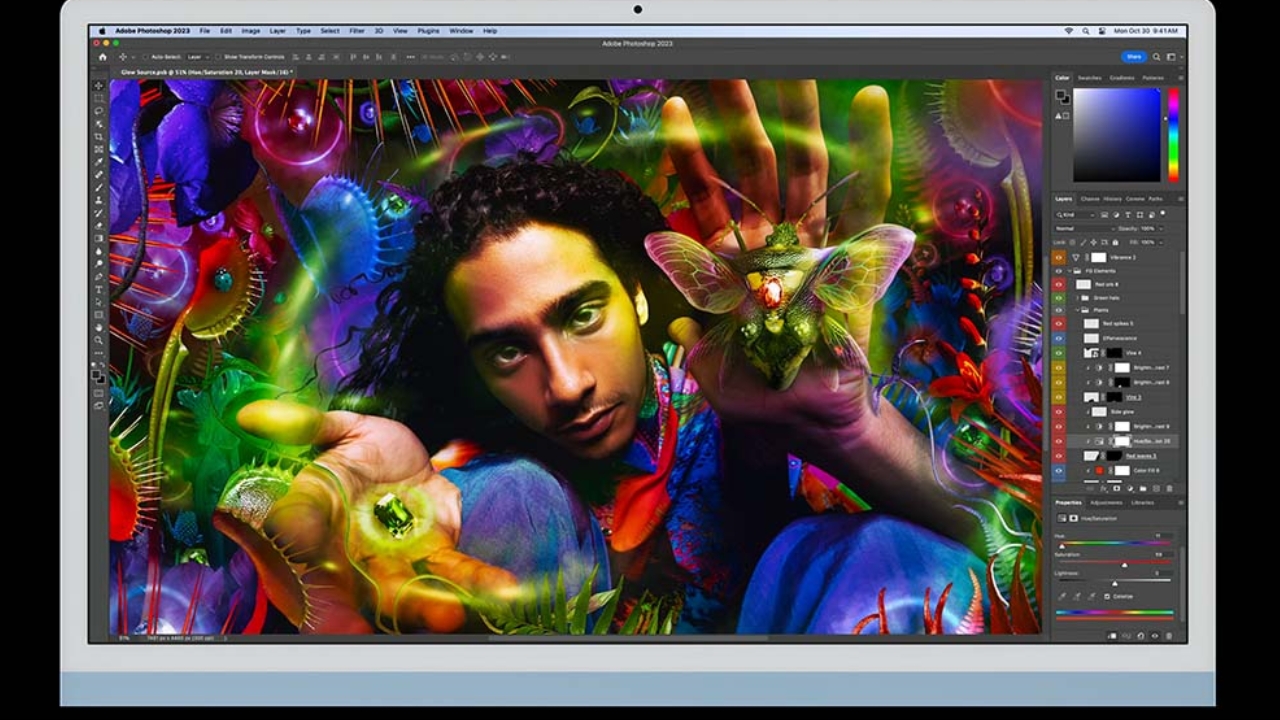Click inside the color picker field

pyautogui.click(x=1117, y=135)
